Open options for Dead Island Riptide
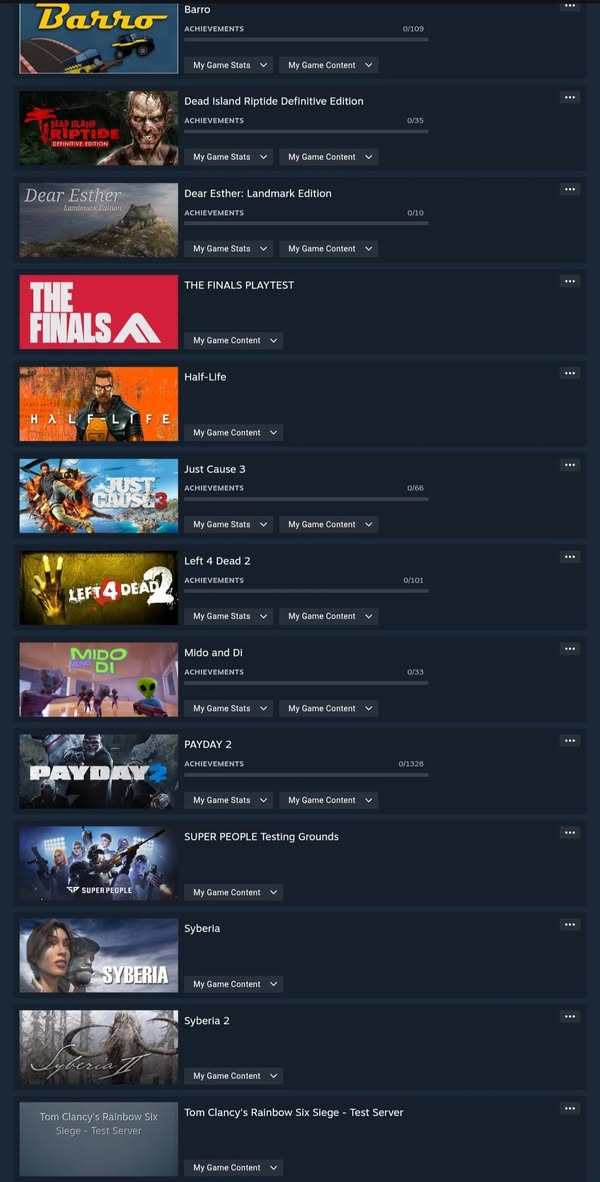 570,97
